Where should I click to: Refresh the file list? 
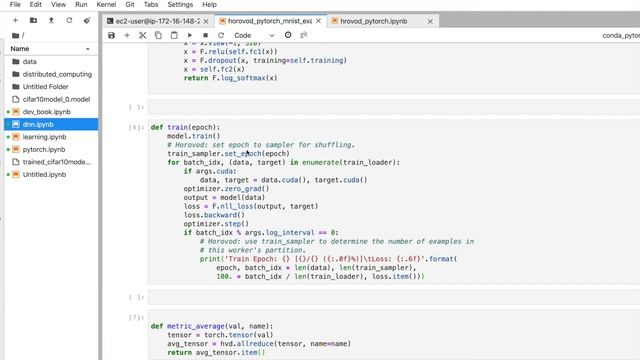[69, 20]
